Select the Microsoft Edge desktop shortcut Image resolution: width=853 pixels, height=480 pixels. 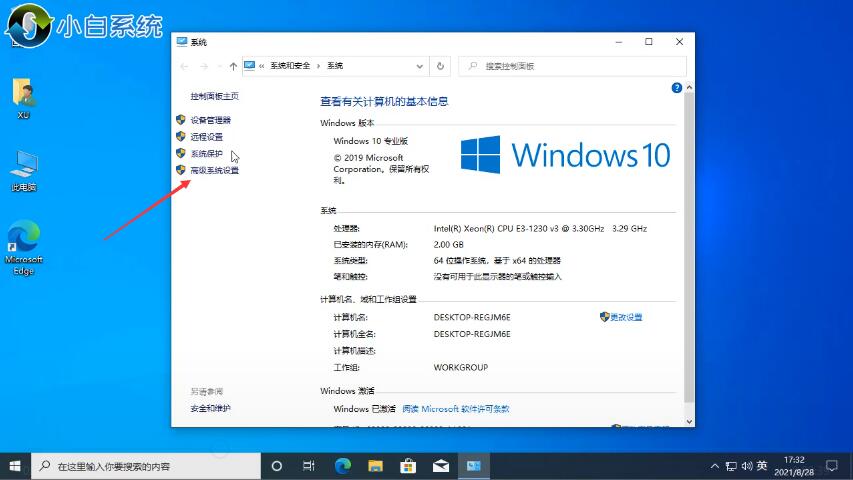[23, 248]
